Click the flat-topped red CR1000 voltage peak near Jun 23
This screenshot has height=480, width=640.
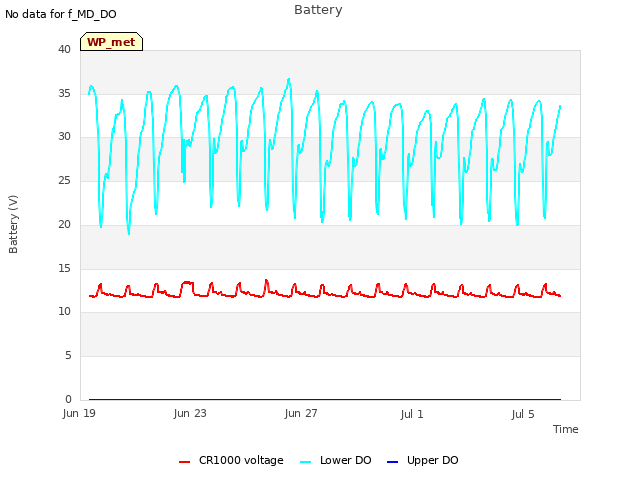pyautogui.click(x=188, y=282)
